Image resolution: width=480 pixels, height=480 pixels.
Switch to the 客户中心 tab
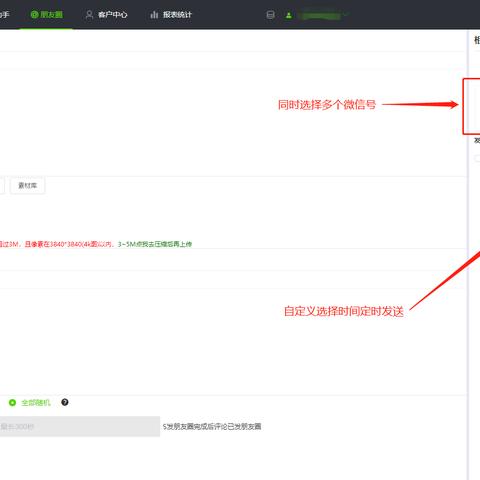[113, 15]
